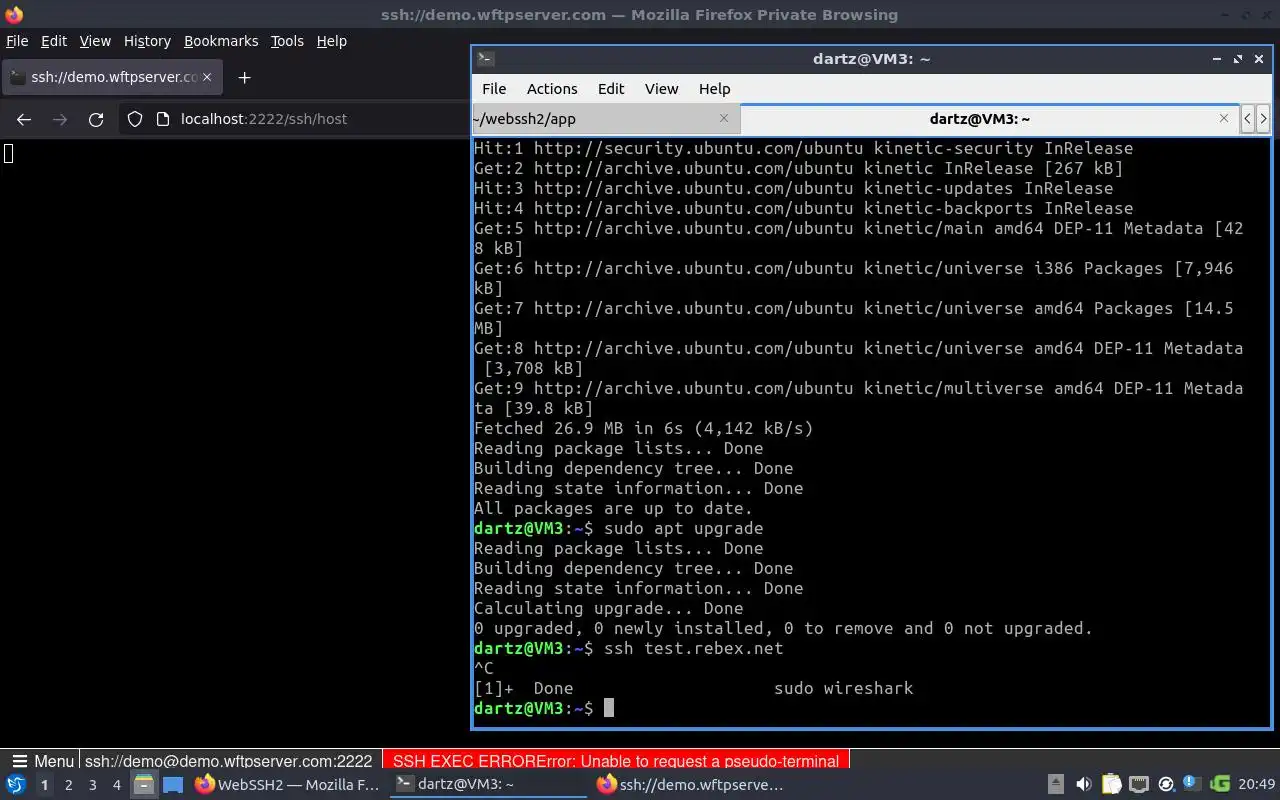Click the show desktop panel icon
Viewport: 1280px width, 800px height.
pyautogui.click(x=172, y=785)
